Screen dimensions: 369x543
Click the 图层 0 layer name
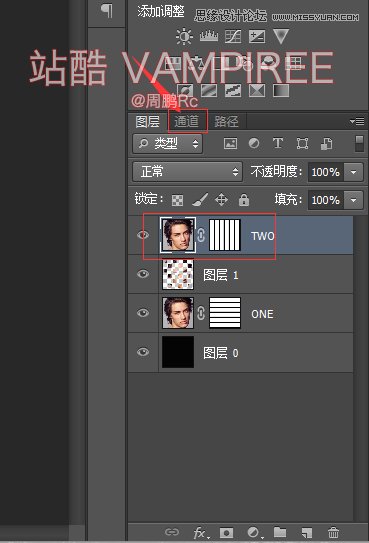tap(221, 353)
